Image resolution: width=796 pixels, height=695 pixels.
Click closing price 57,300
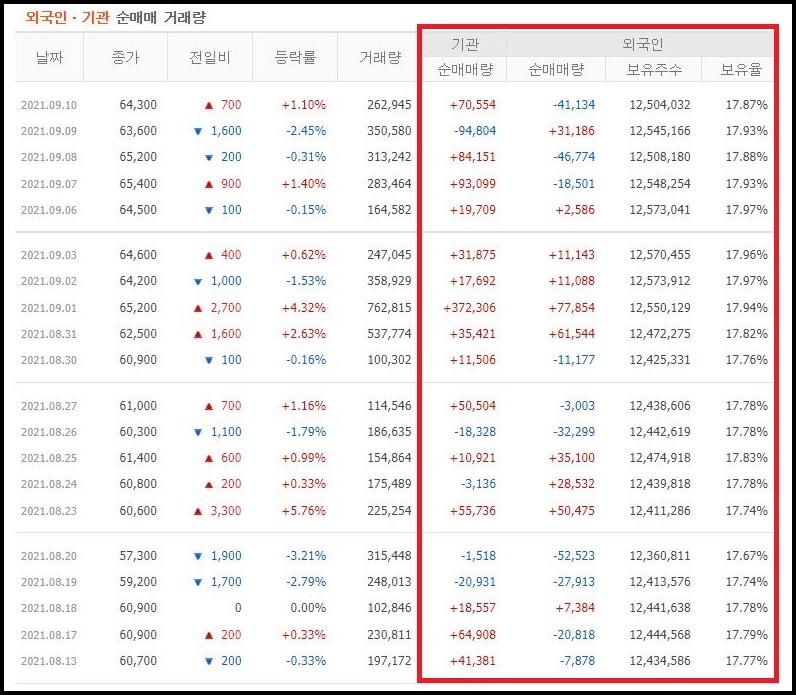pos(138,556)
